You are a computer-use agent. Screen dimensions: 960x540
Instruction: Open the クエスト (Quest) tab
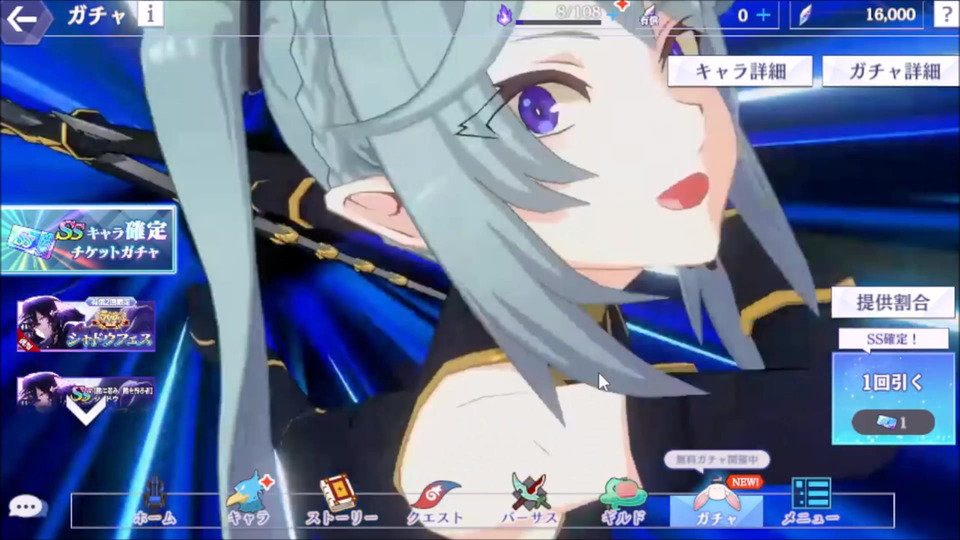click(435, 503)
